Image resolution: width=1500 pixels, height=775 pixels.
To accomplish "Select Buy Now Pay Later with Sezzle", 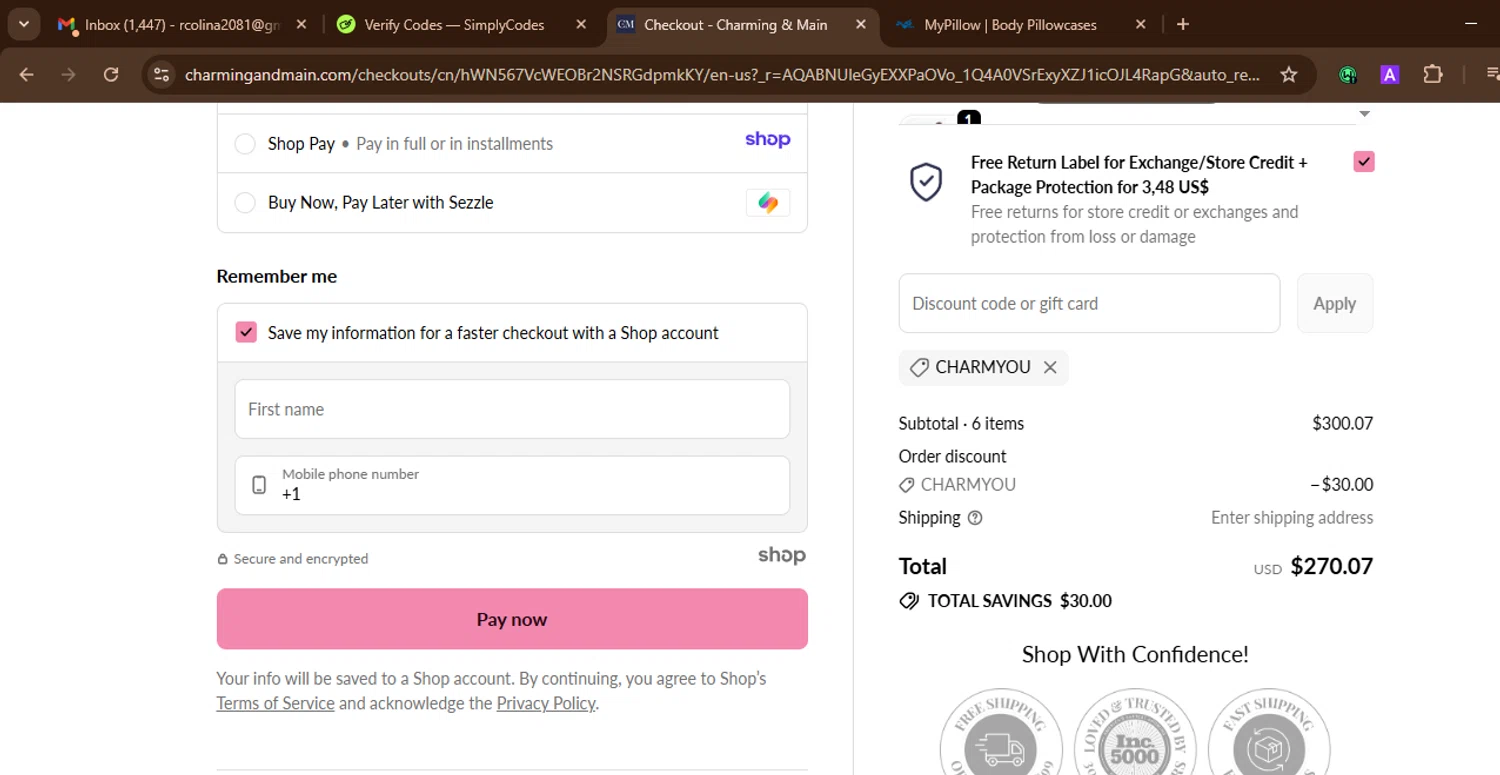I will [x=245, y=203].
